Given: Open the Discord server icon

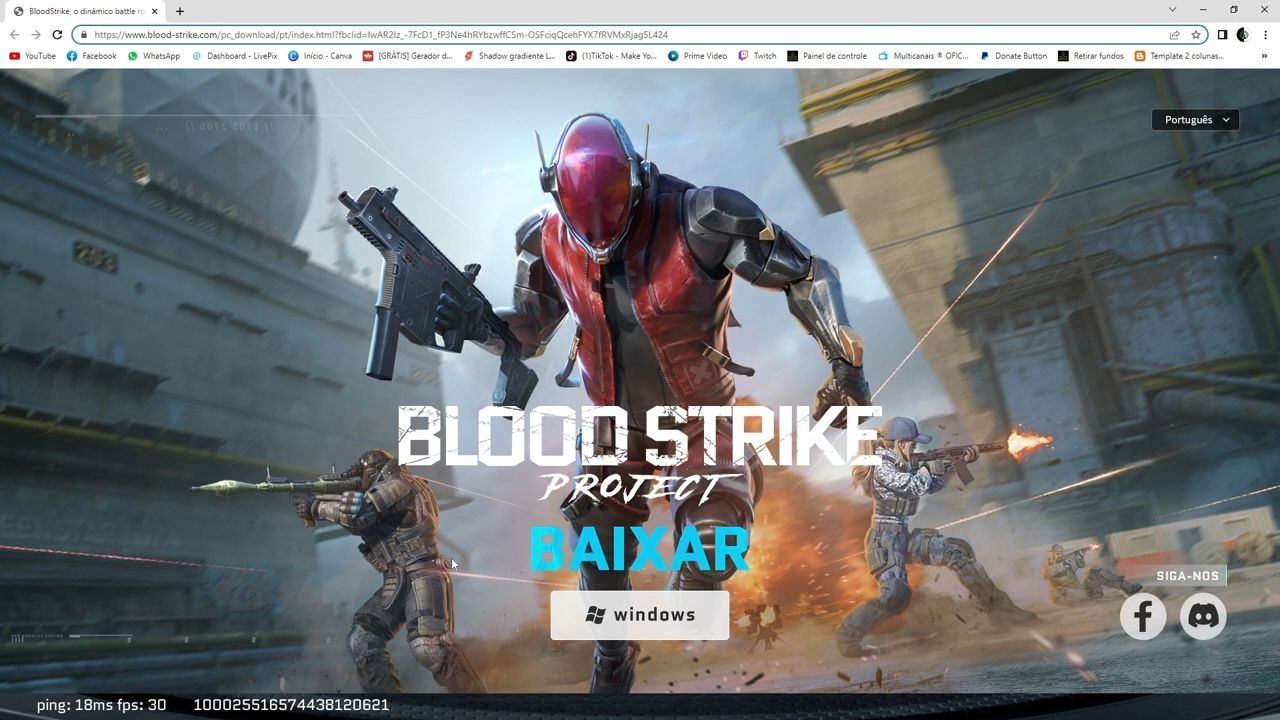Looking at the screenshot, I should pyautogui.click(x=1203, y=616).
